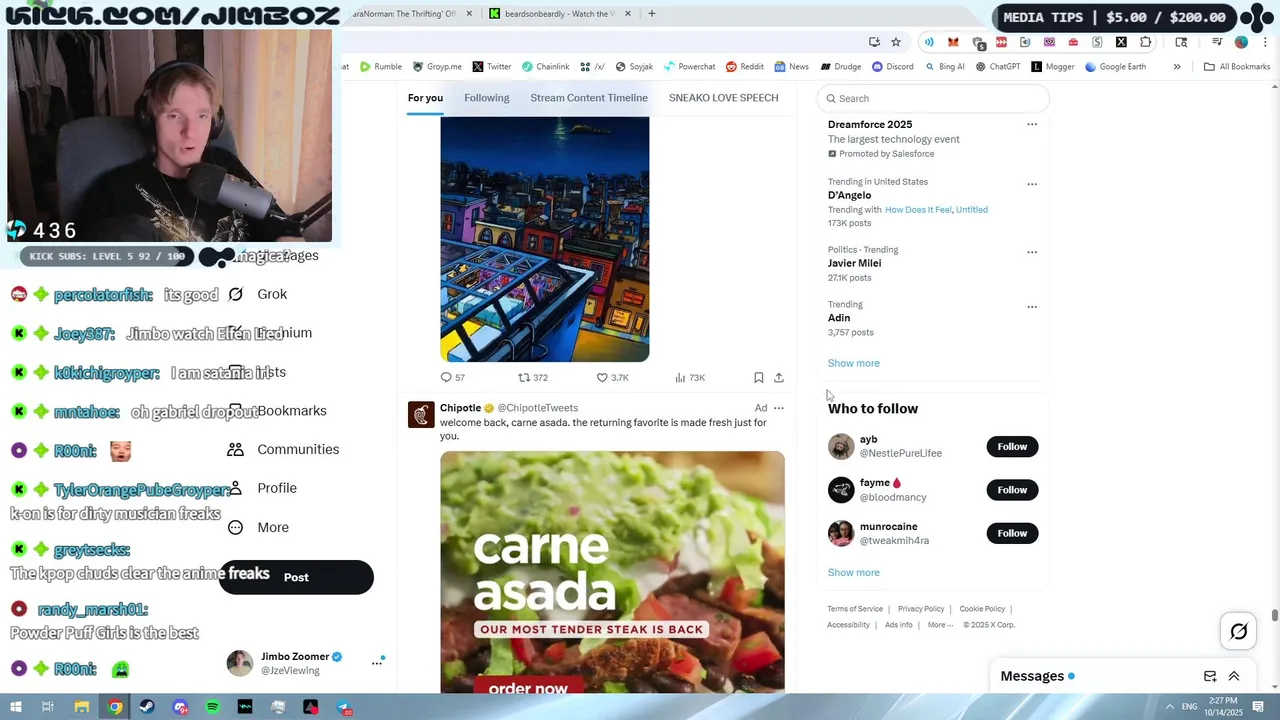1280x720 pixels.
Task: Open the X extension icon in toolbar
Action: click(x=1121, y=42)
